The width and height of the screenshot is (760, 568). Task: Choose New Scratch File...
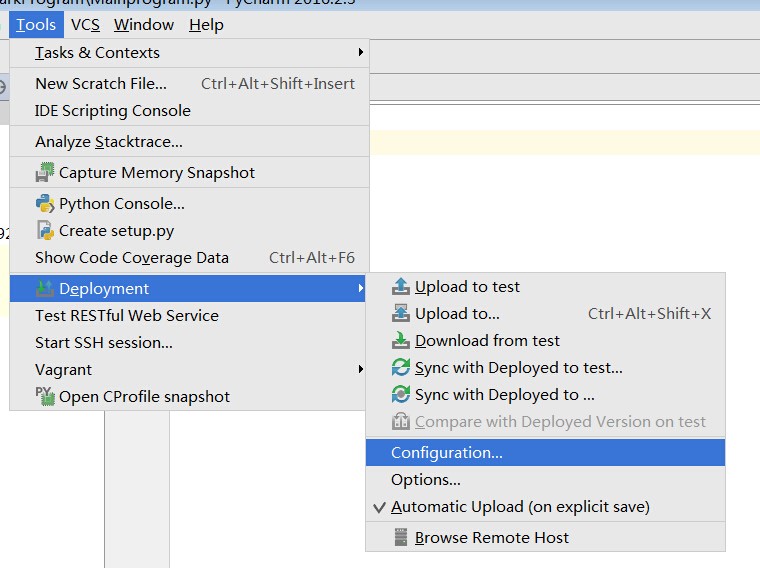[190, 83]
